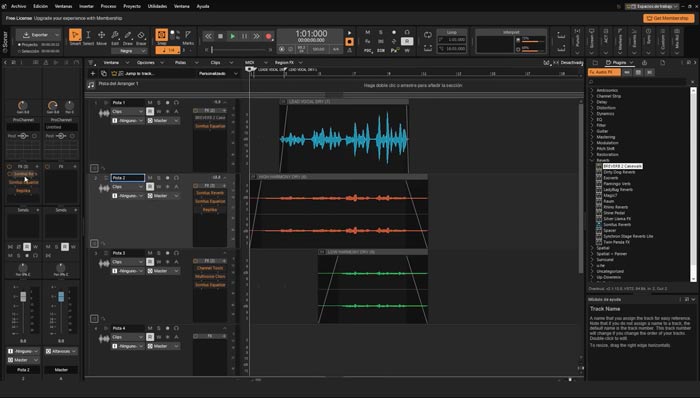Image resolution: width=700 pixels, height=398 pixels.
Task: Adjust the Master volume fader in inspector
Action: point(61,297)
